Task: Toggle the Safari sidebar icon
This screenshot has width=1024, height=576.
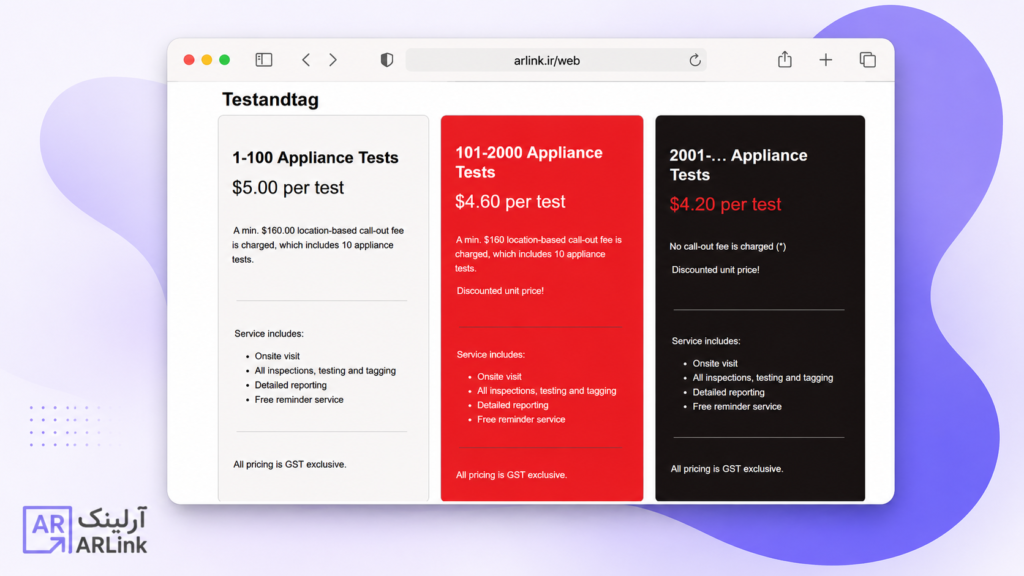Action: [264, 60]
